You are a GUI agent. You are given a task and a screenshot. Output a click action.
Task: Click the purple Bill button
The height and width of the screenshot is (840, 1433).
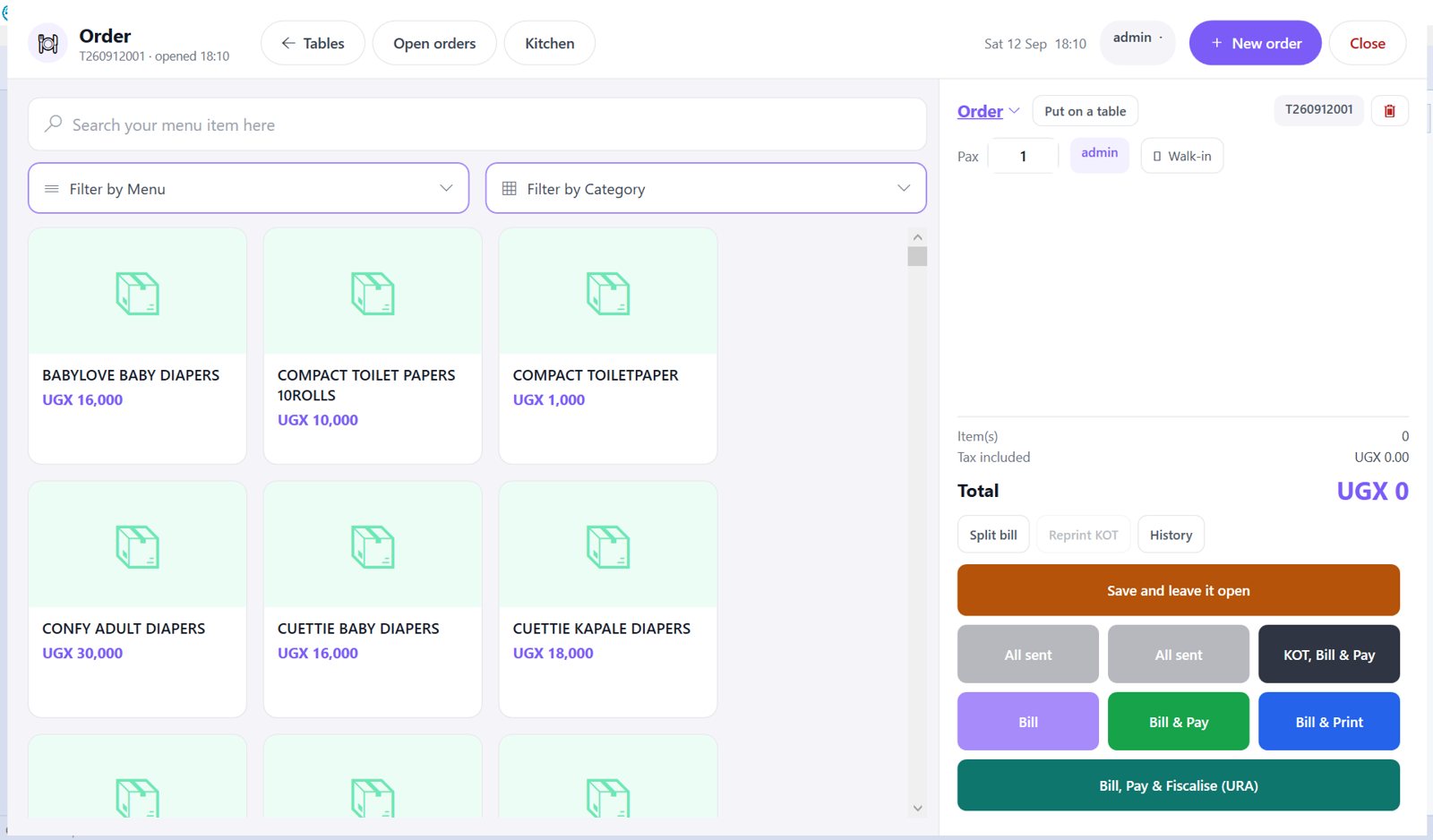(1028, 722)
